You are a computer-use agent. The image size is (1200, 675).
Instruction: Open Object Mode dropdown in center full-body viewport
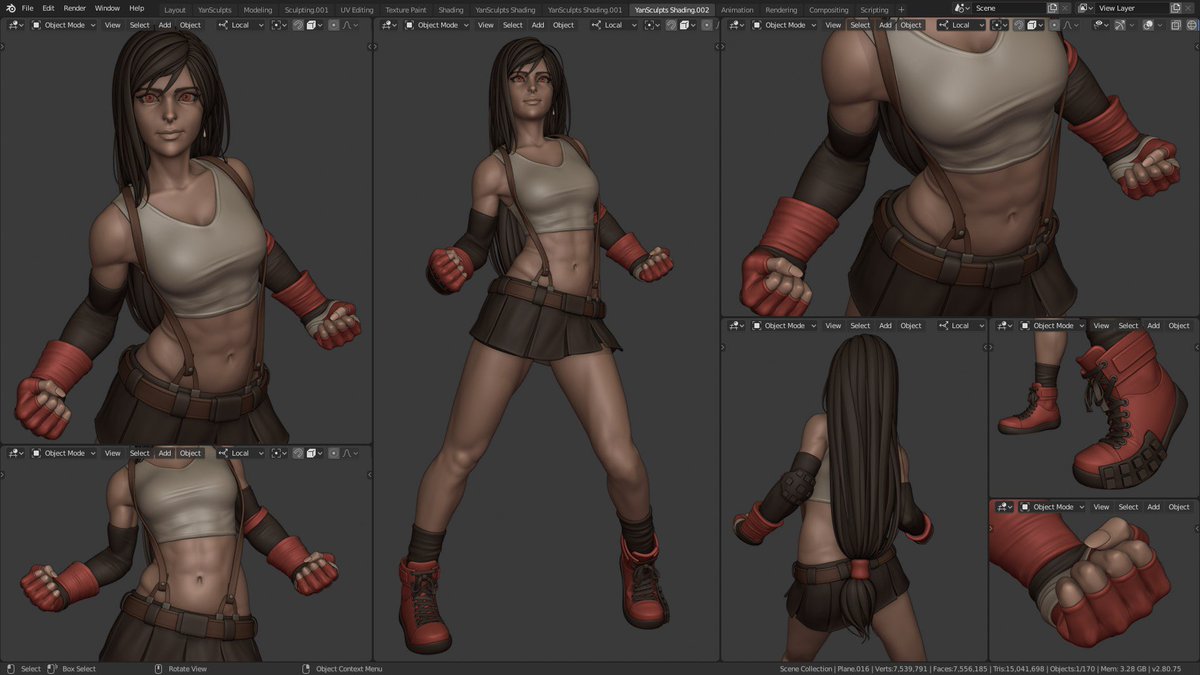[x=436, y=25]
